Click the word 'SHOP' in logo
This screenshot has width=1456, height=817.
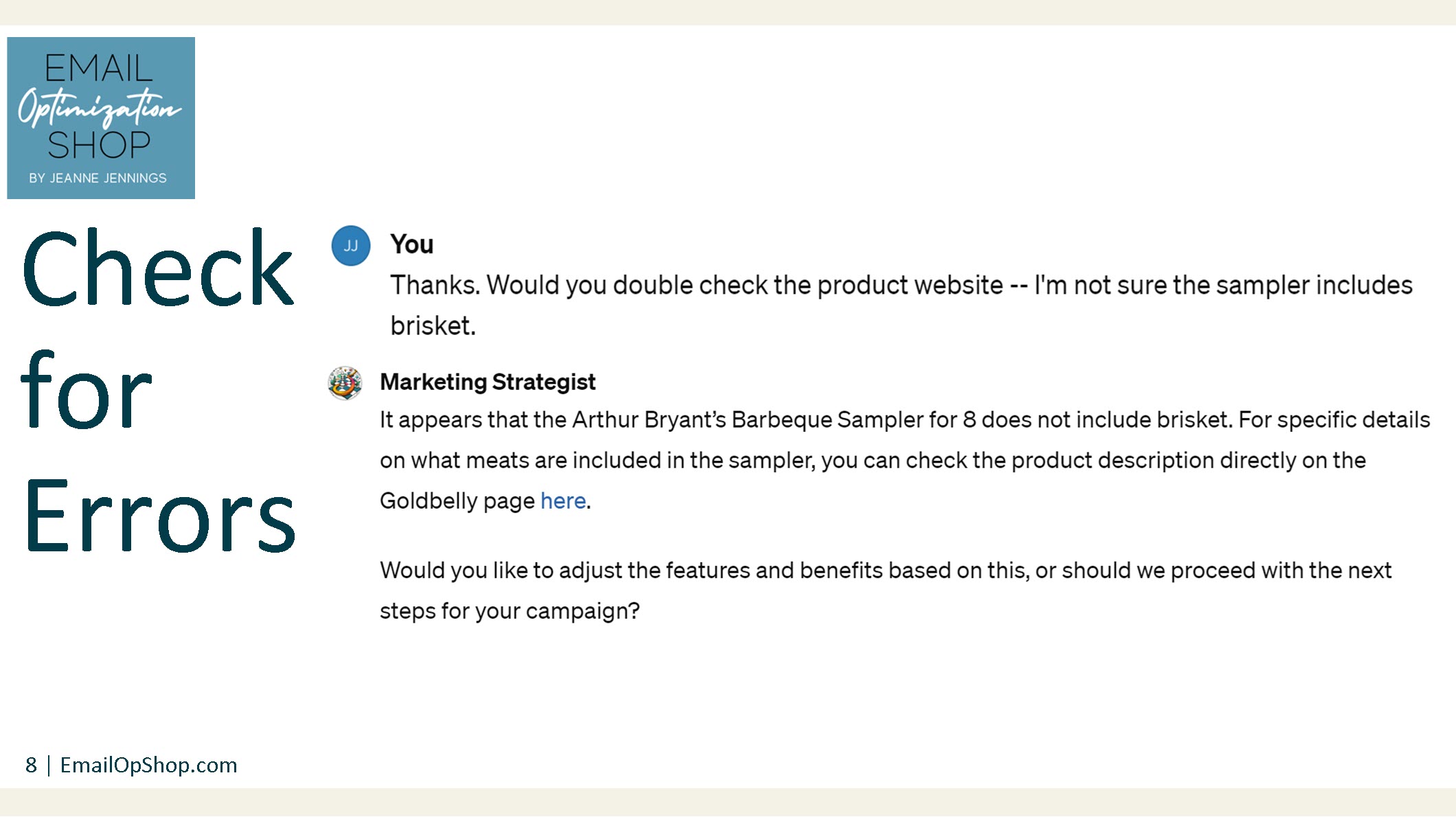[99, 145]
